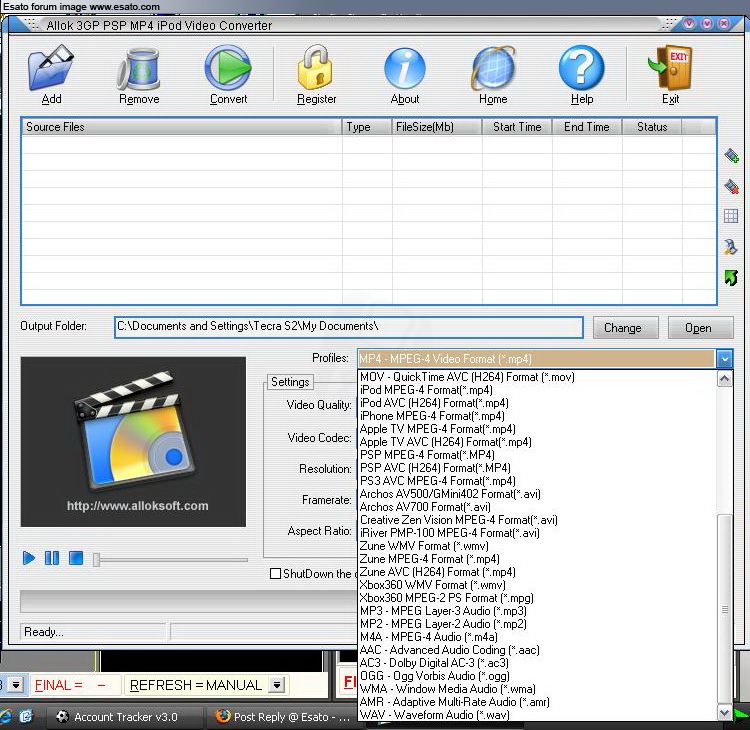Play the preview video
Viewport: 750px width, 730px height.
(29, 558)
